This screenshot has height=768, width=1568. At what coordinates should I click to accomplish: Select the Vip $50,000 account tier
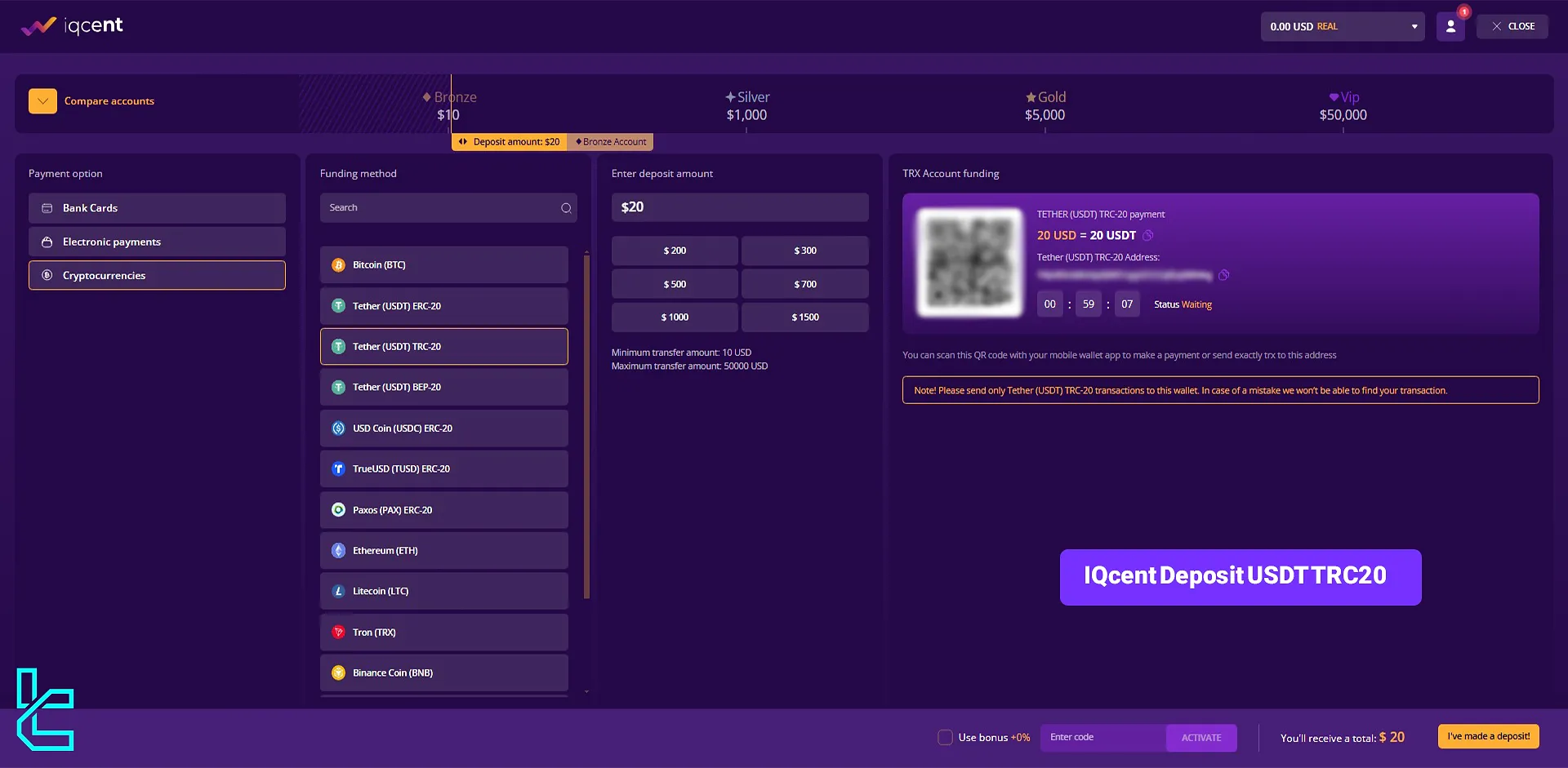pyautogui.click(x=1343, y=106)
